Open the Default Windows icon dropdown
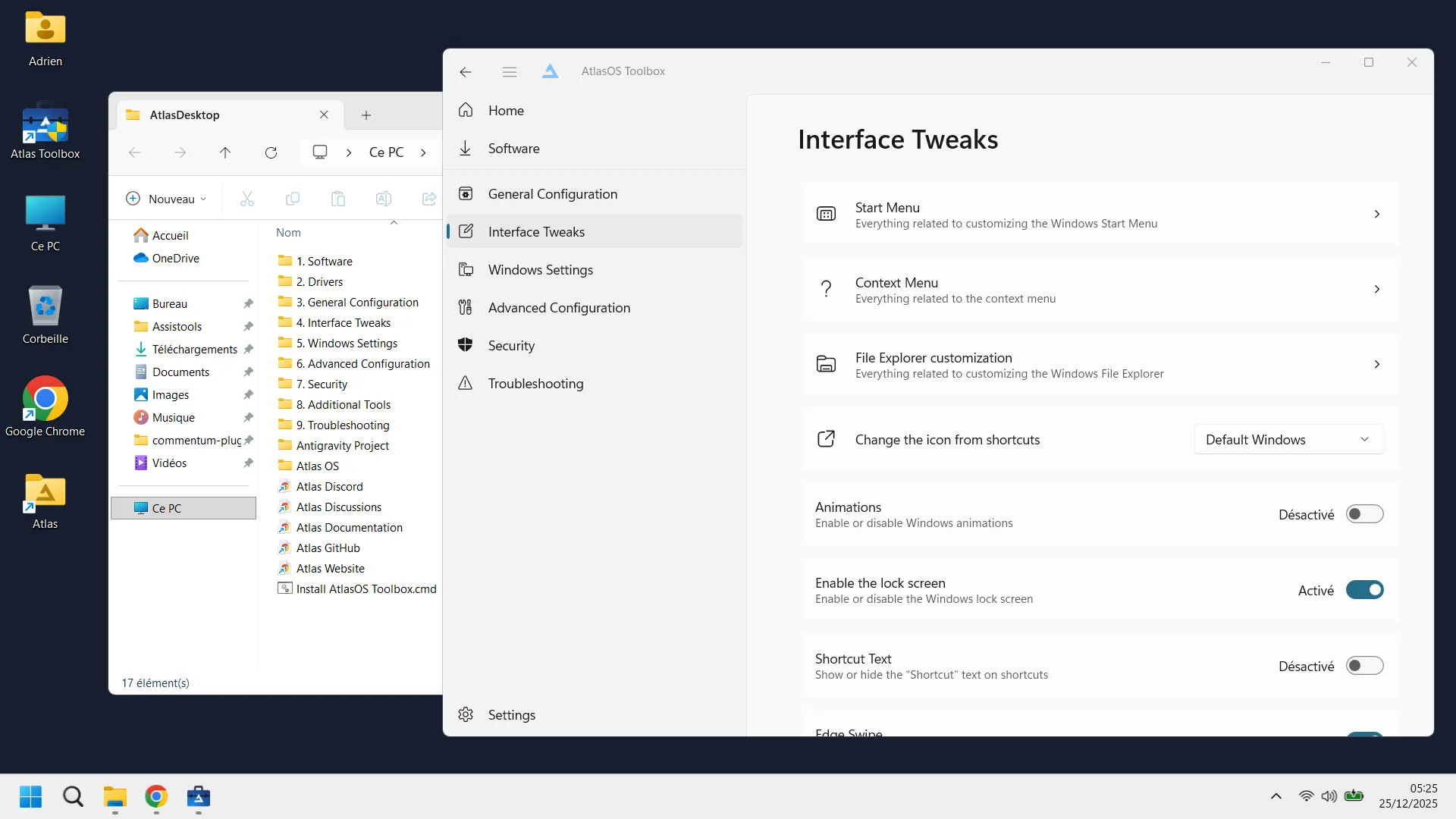Viewport: 1456px width, 819px height. tap(1288, 439)
